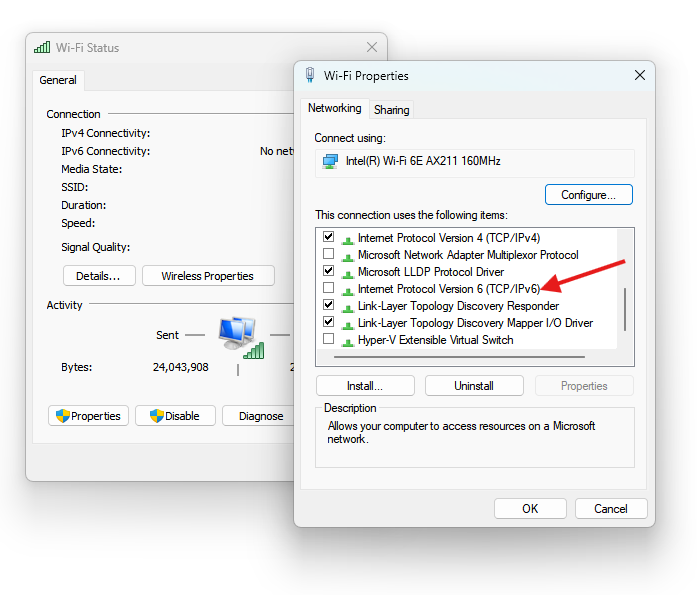Uncheck Internet Protocol Version 4 checkbox
The image size is (697, 595).
coord(328,238)
